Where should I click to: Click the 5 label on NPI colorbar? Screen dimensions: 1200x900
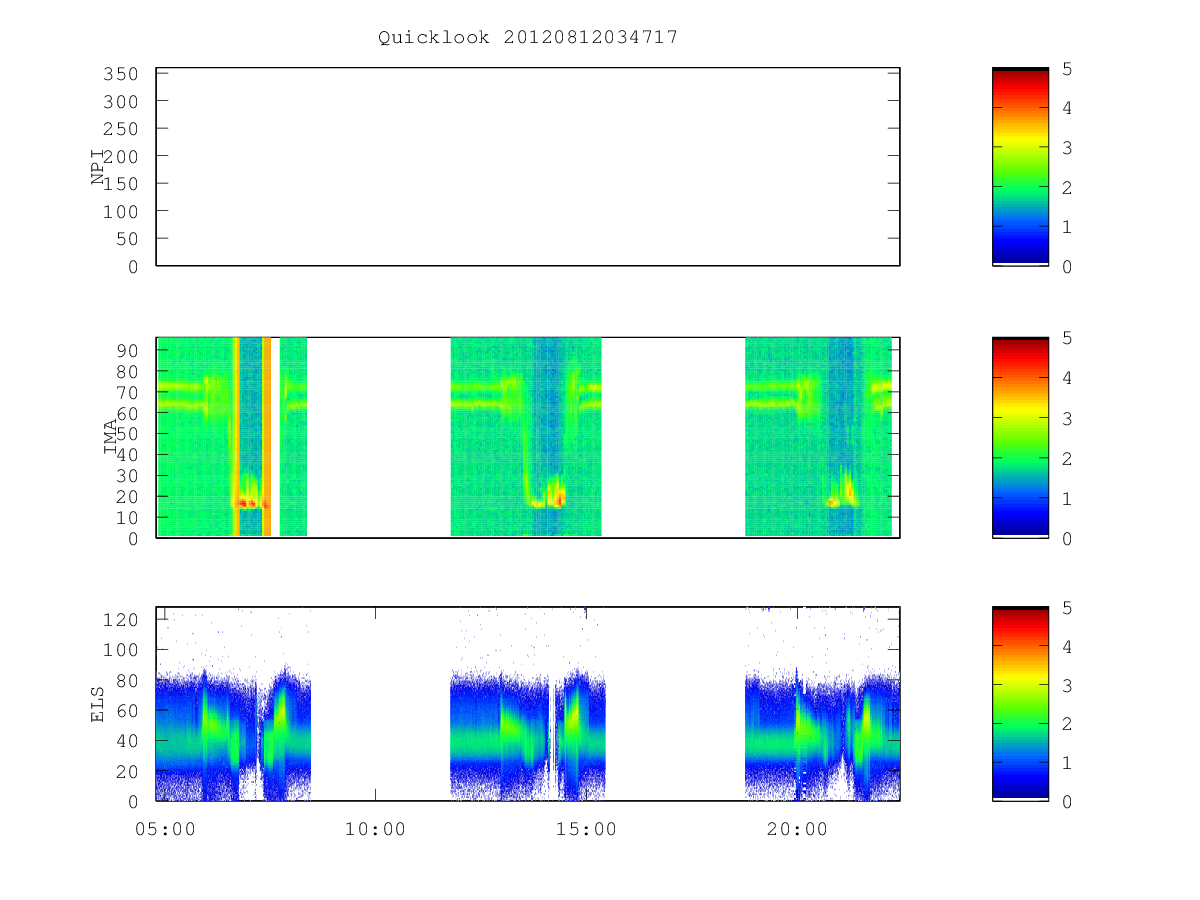tap(1066, 69)
